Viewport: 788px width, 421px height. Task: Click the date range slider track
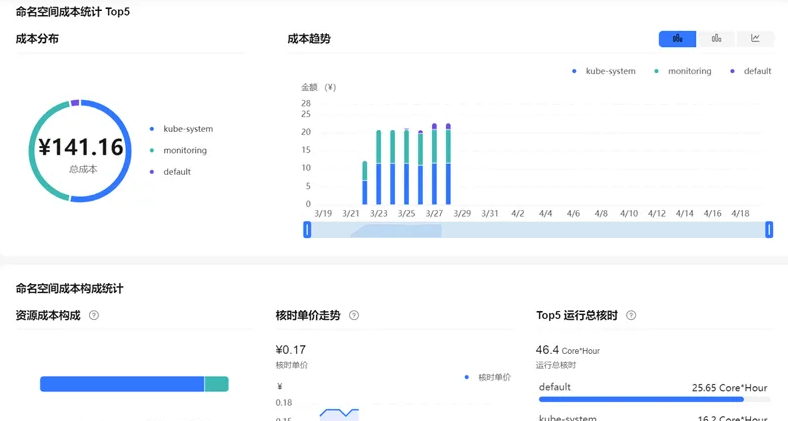(x=538, y=230)
